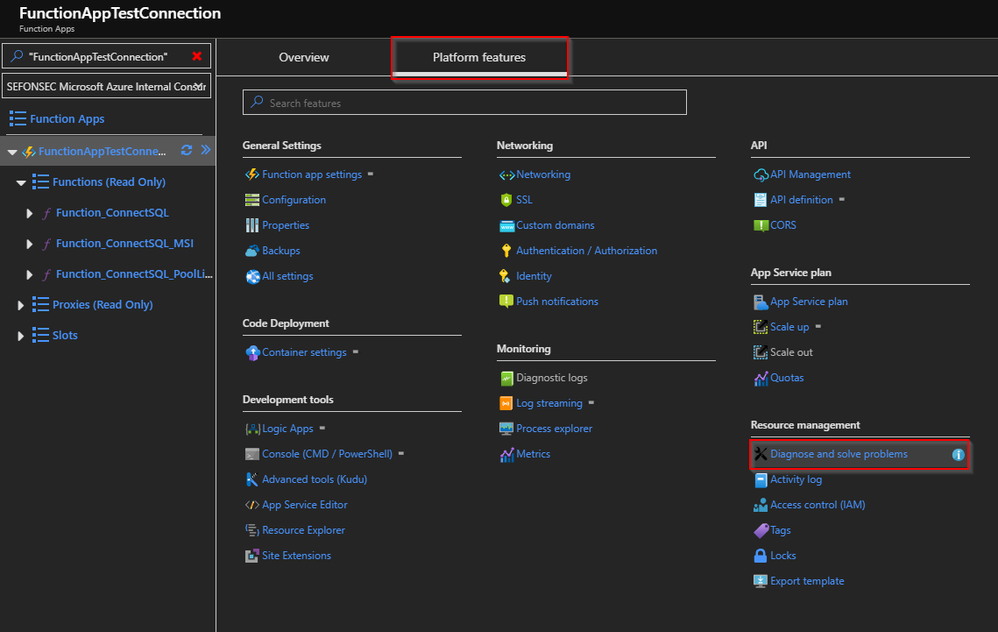Open the Configuration settings link
998x632 pixels.
tap(293, 200)
